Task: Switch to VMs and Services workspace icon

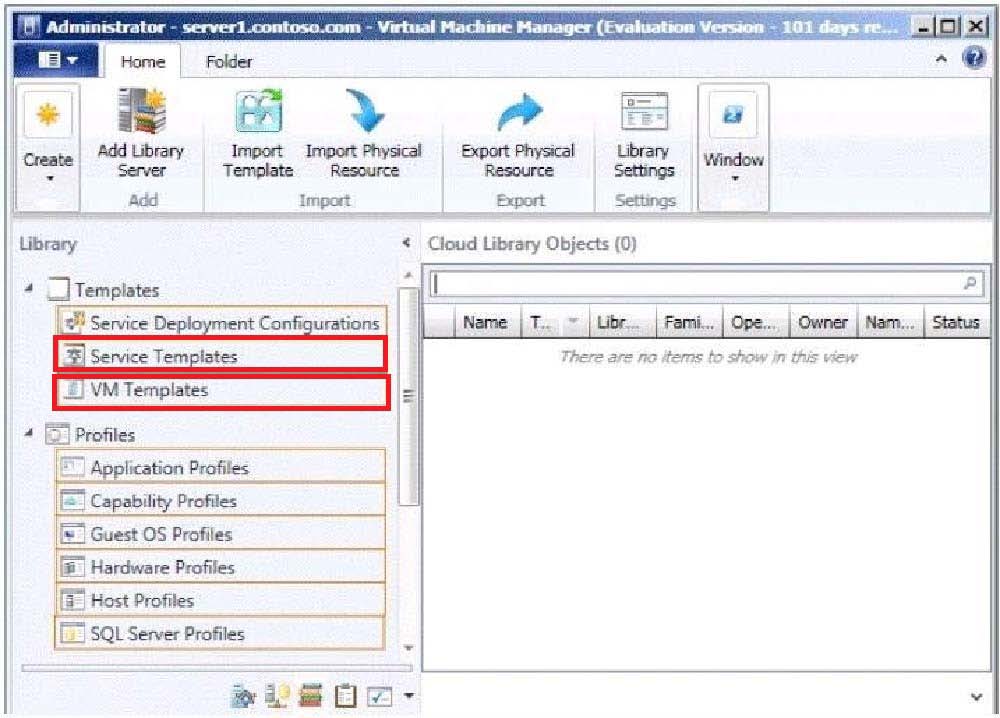Action: click(x=244, y=696)
